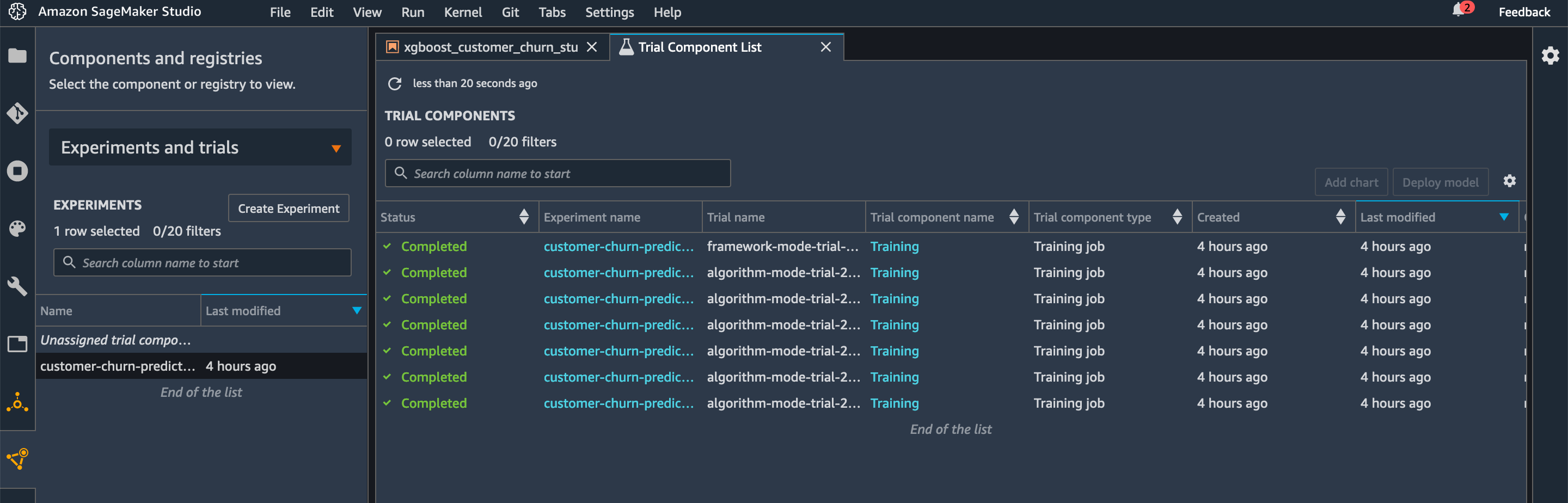Refresh the trial components list
Viewport: 1568px width, 503px height.
tap(394, 83)
